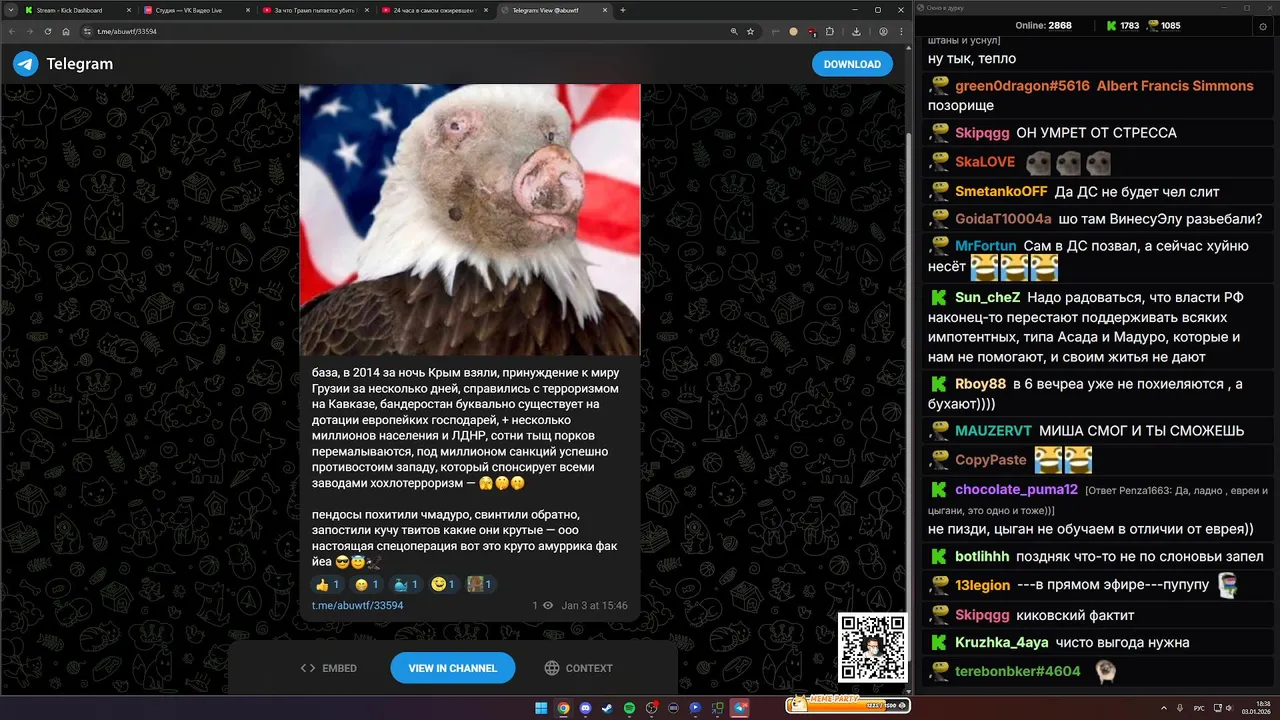Bookmark this page with the star icon
Image resolution: width=1280 pixels, height=720 pixels.
pyautogui.click(x=750, y=31)
